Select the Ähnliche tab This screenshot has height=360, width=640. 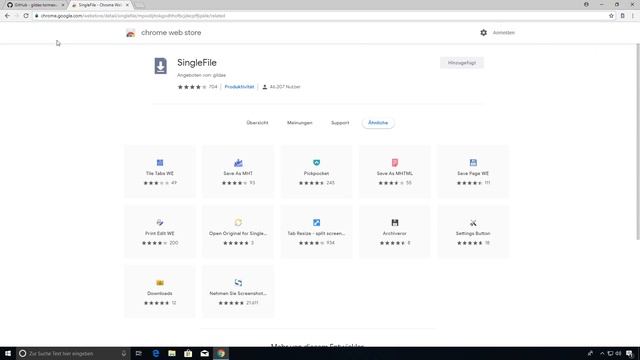click(x=378, y=123)
